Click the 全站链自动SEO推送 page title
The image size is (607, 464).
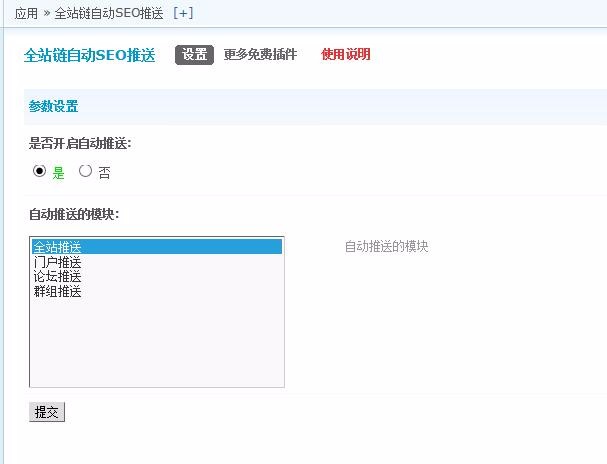click(89, 55)
